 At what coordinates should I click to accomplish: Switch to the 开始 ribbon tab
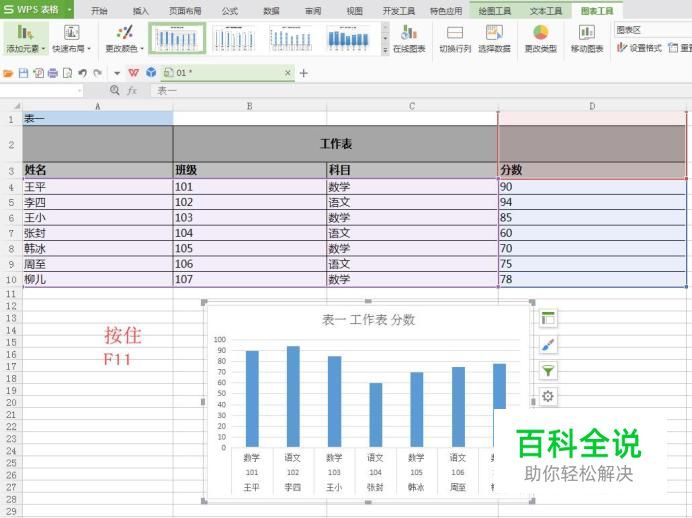tap(99, 11)
